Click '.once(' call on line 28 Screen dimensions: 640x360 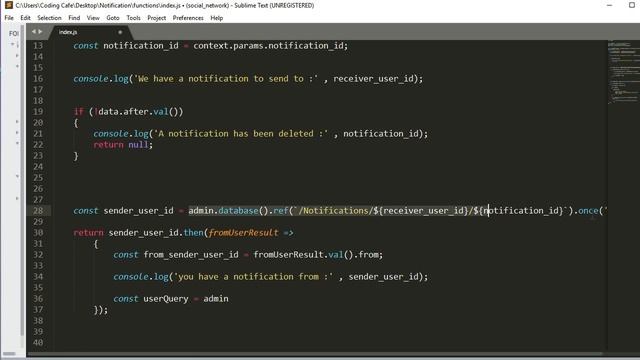pyautogui.click(x=588, y=211)
